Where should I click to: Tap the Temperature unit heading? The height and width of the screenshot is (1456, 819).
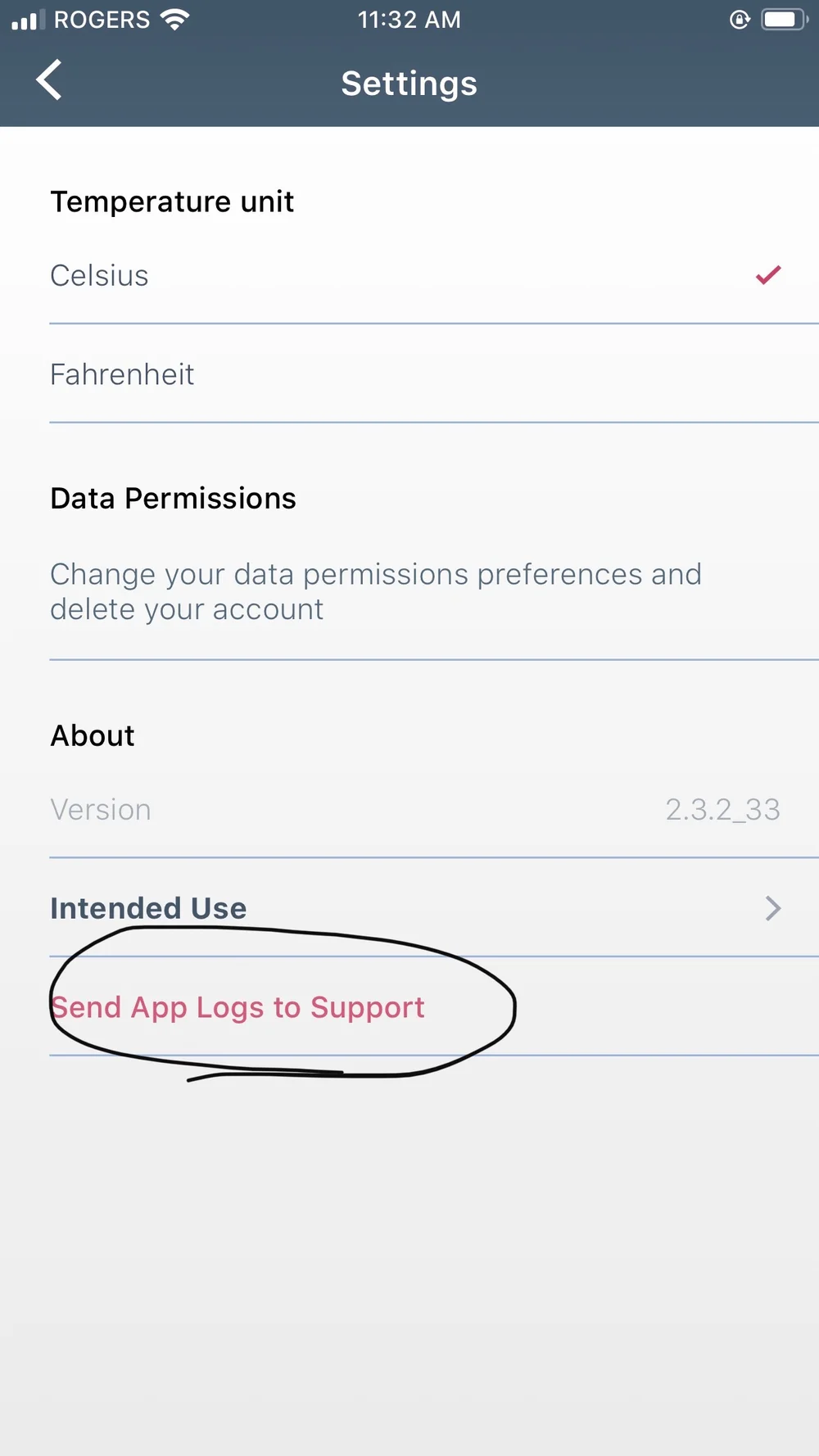click(172, 201)
